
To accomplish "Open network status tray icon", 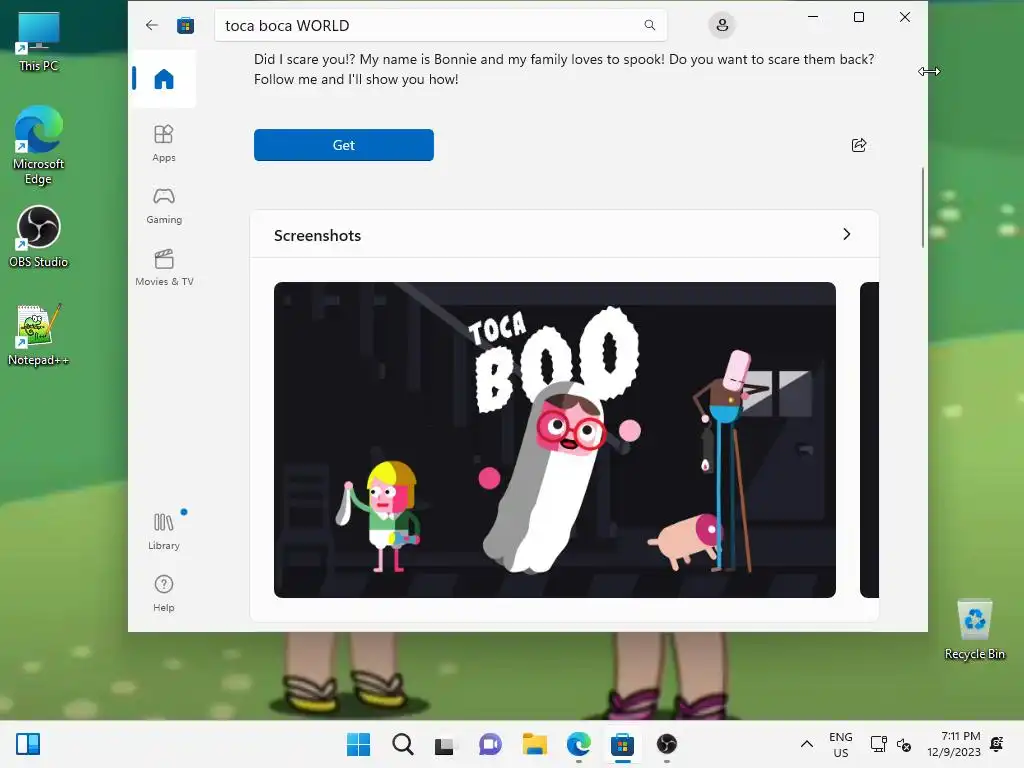I will 878,744.
